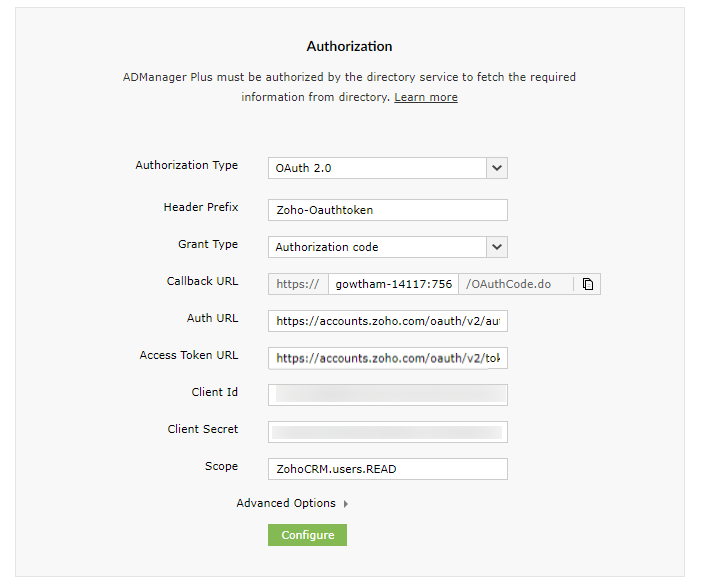Expand the Advanced Options section

293,503
